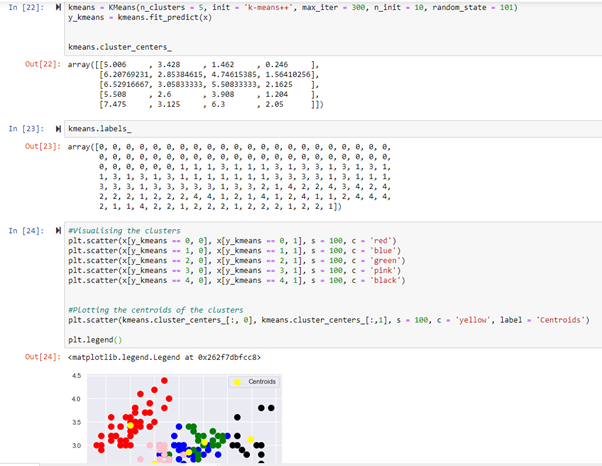Image resolution: width=602 pixels, height=466 pixels.
Task: Click the #Plotting the centroids comment
Action: [155, 310]
